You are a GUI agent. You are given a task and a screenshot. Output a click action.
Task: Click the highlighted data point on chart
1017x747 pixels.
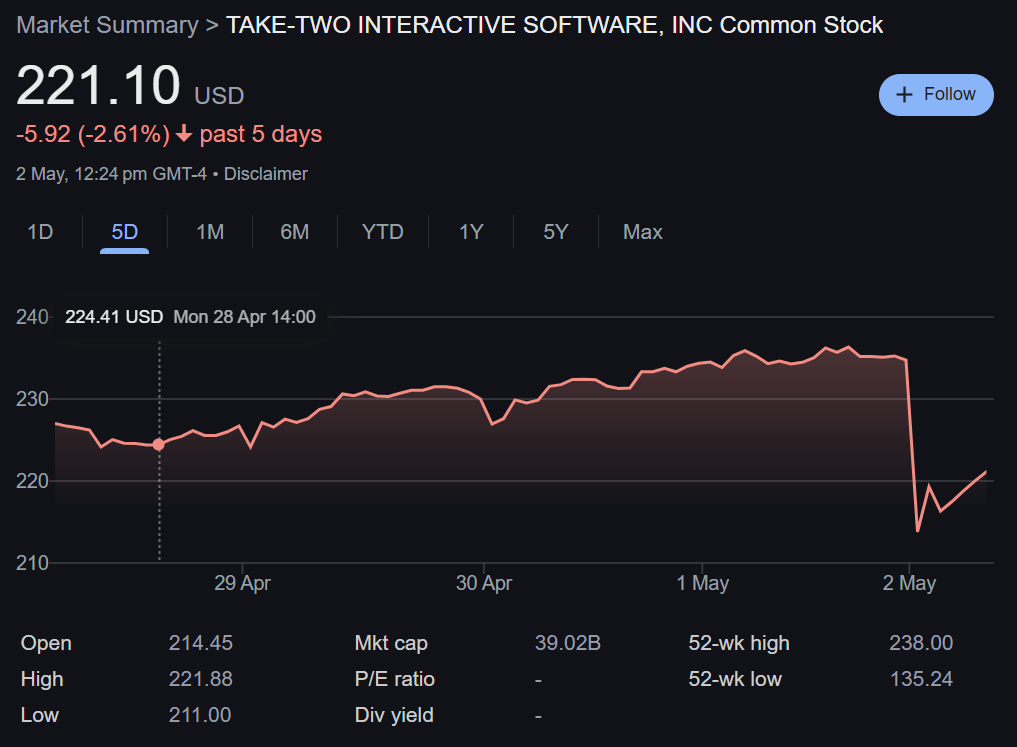[x=158, y=444]
